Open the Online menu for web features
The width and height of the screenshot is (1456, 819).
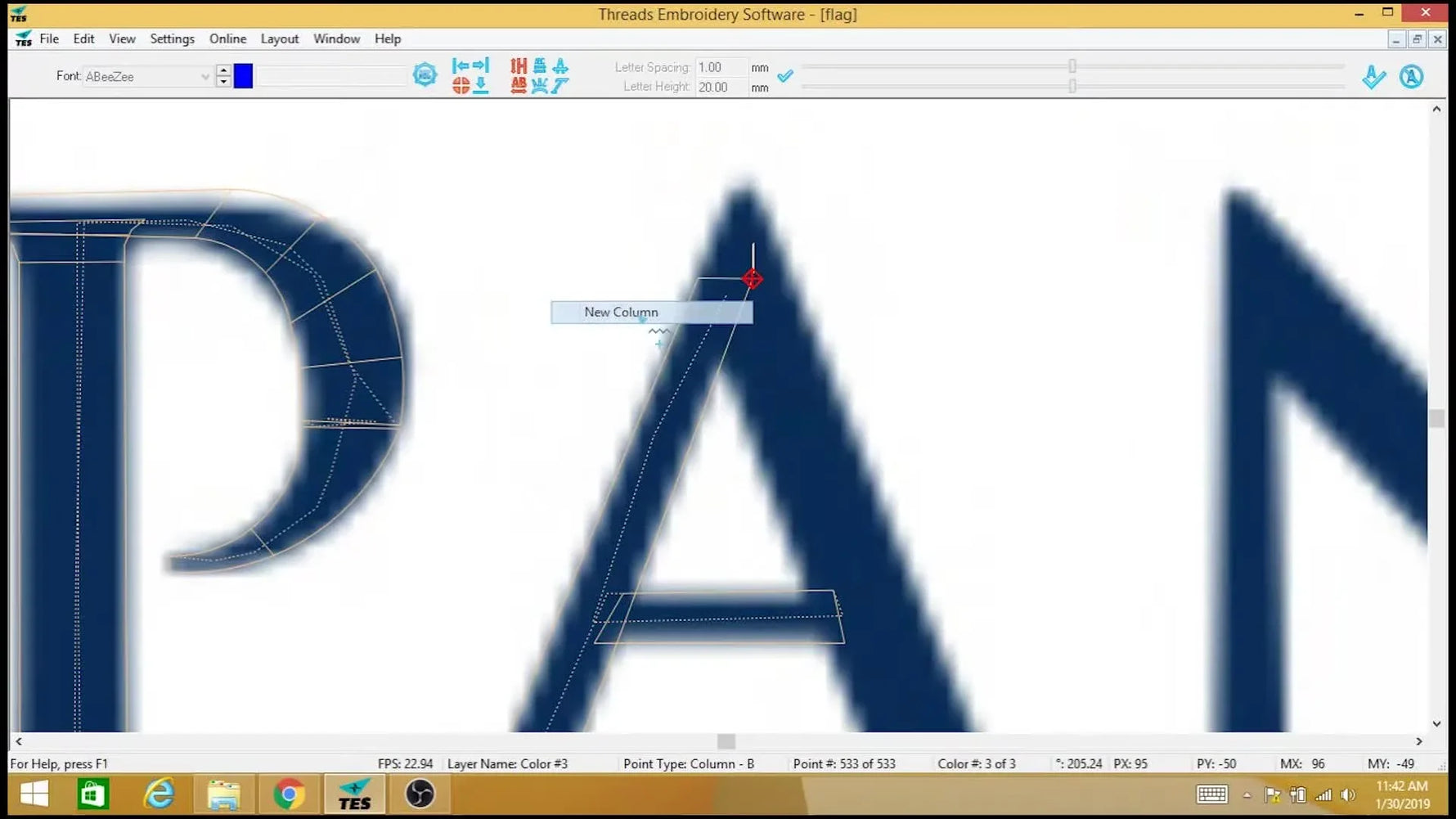[x=227, y=38]
